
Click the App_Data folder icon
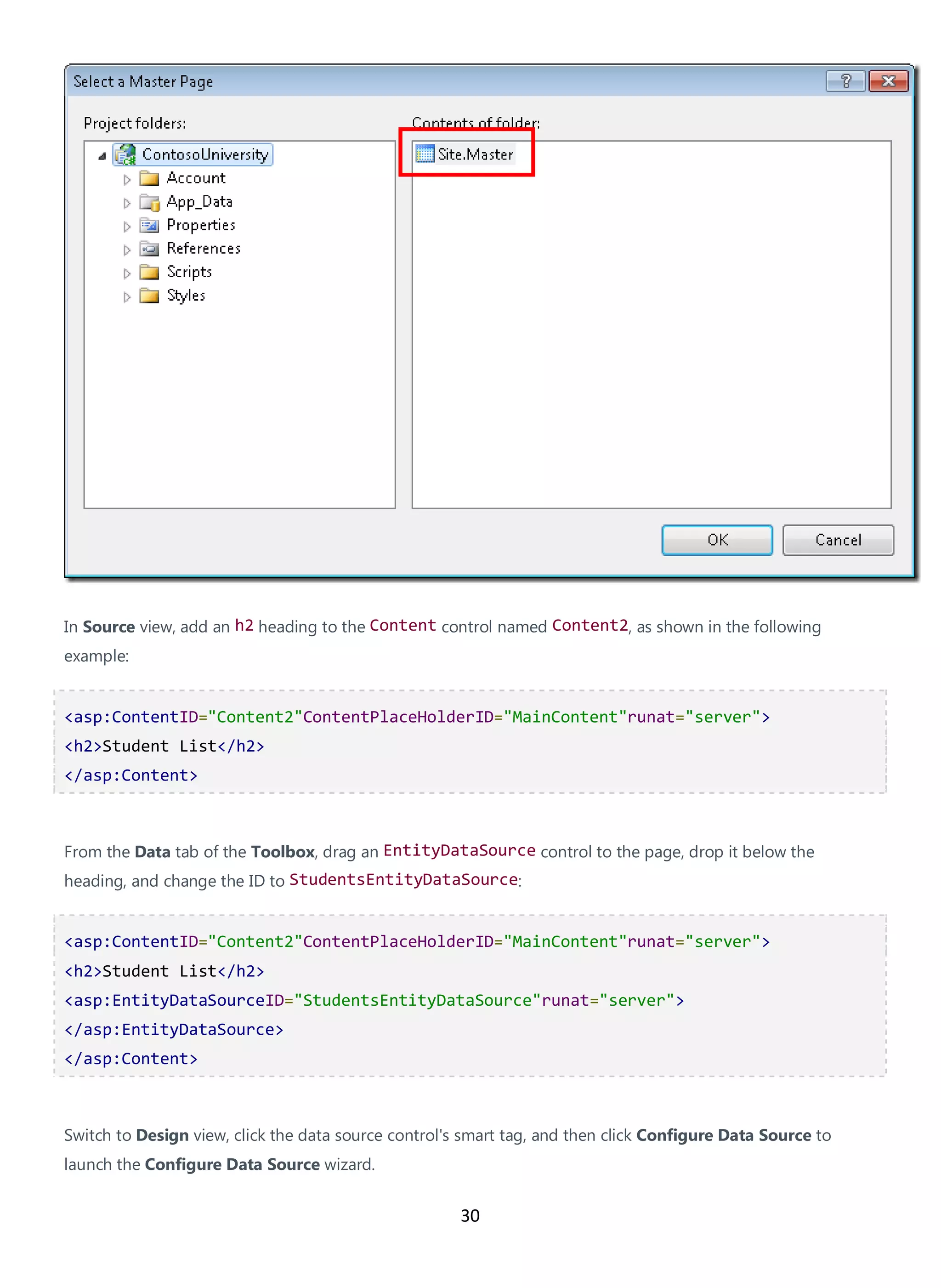pyautogui.click(x=149, y=202)
